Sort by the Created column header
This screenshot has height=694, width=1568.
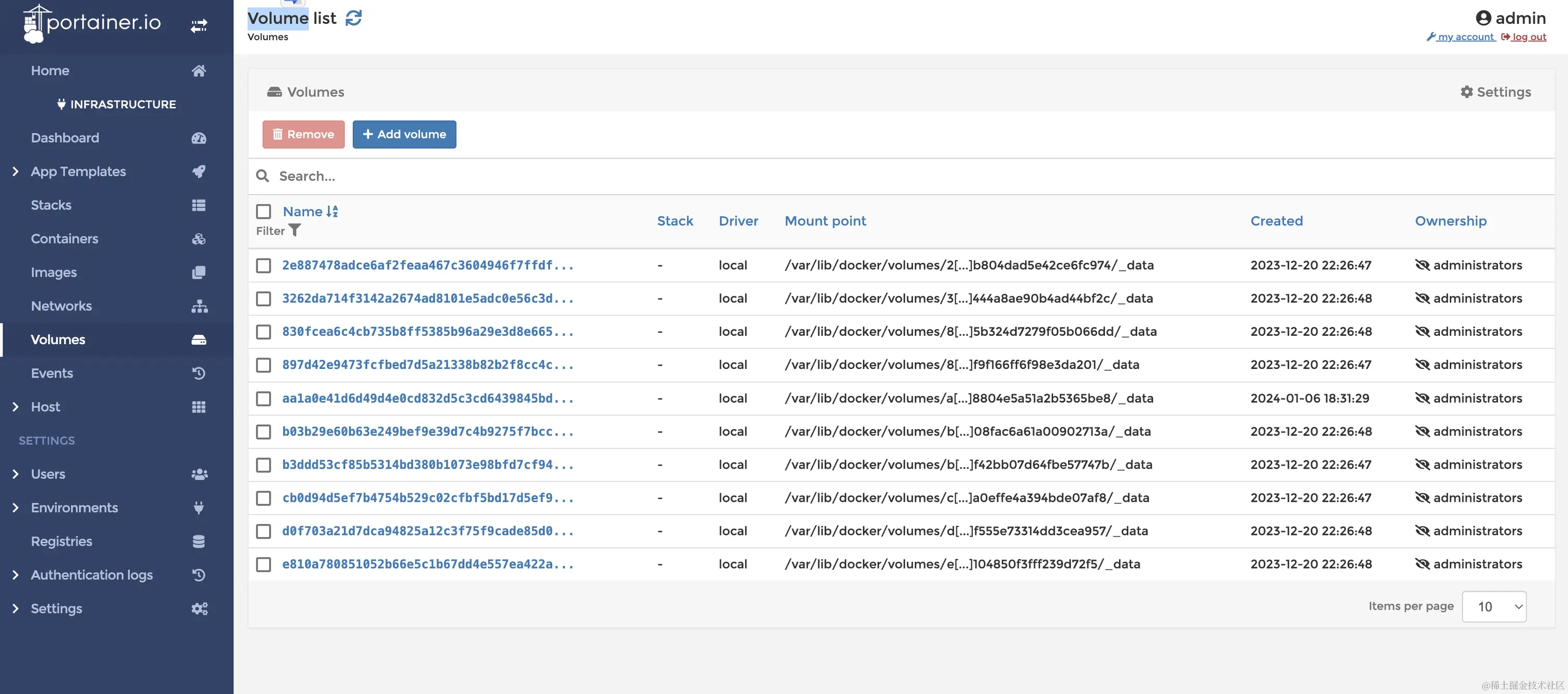tap(1277, 221)
